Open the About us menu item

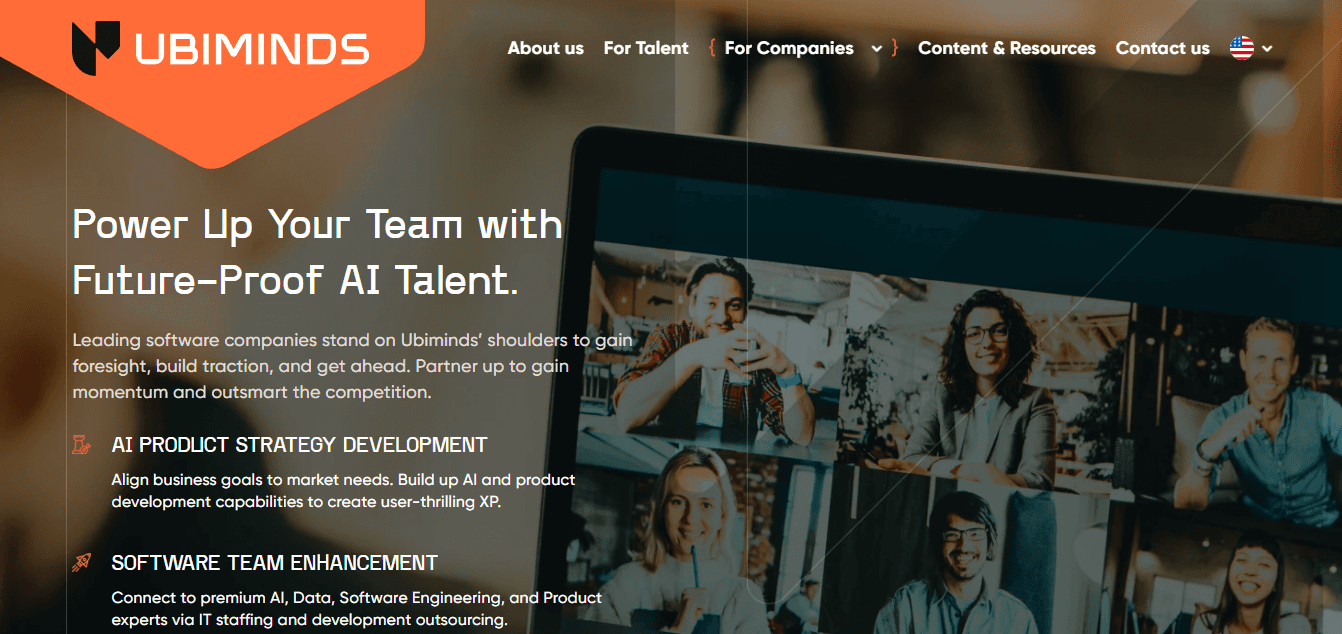point(546,48)
